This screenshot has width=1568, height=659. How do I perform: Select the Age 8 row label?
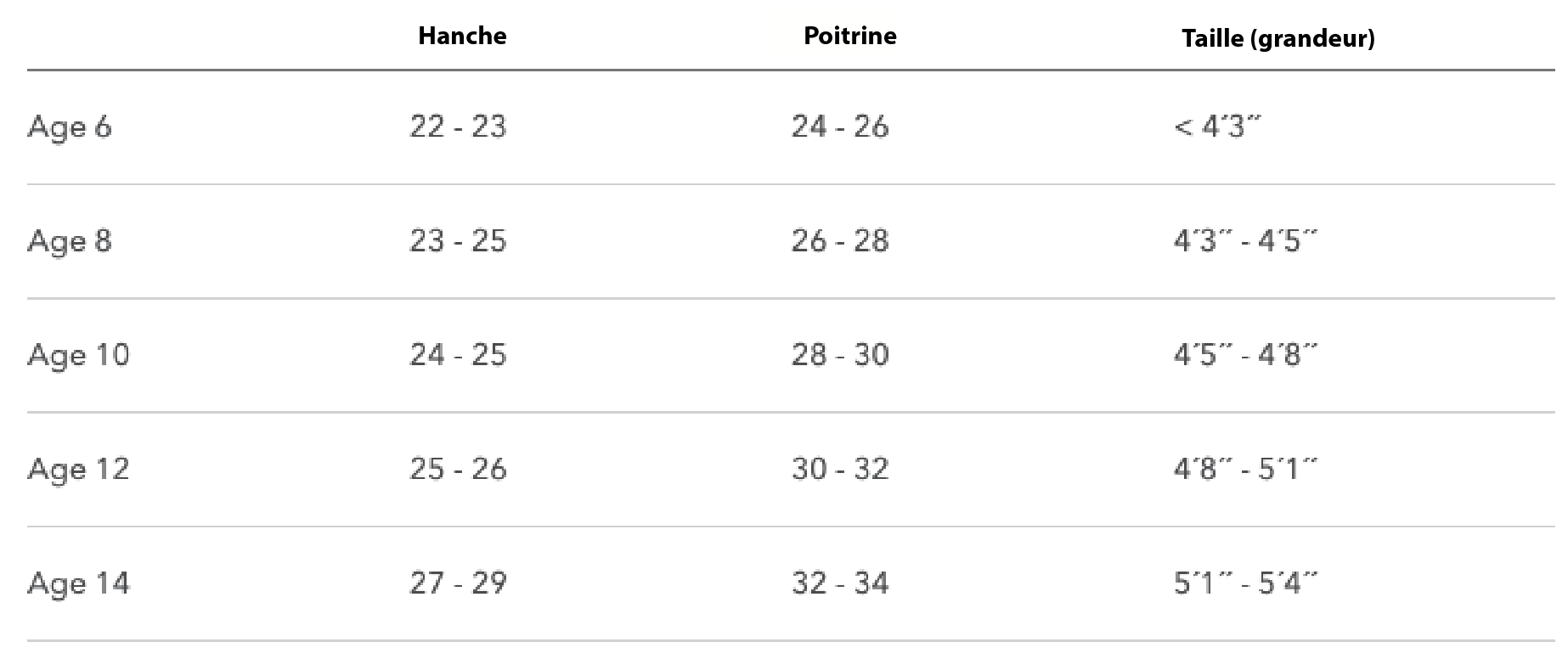pos(70,241)
